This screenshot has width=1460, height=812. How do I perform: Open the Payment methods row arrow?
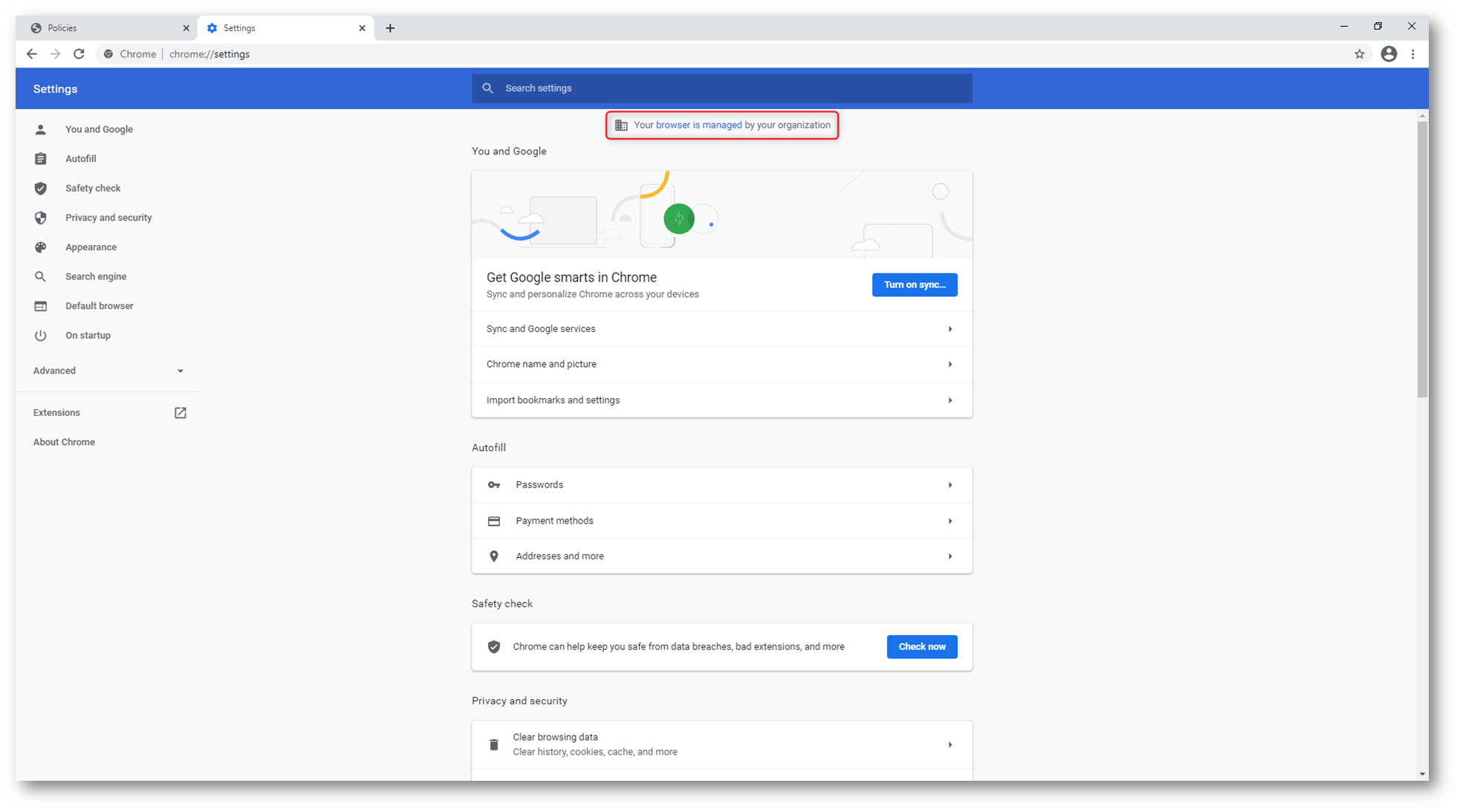click(x=950, y=521)
